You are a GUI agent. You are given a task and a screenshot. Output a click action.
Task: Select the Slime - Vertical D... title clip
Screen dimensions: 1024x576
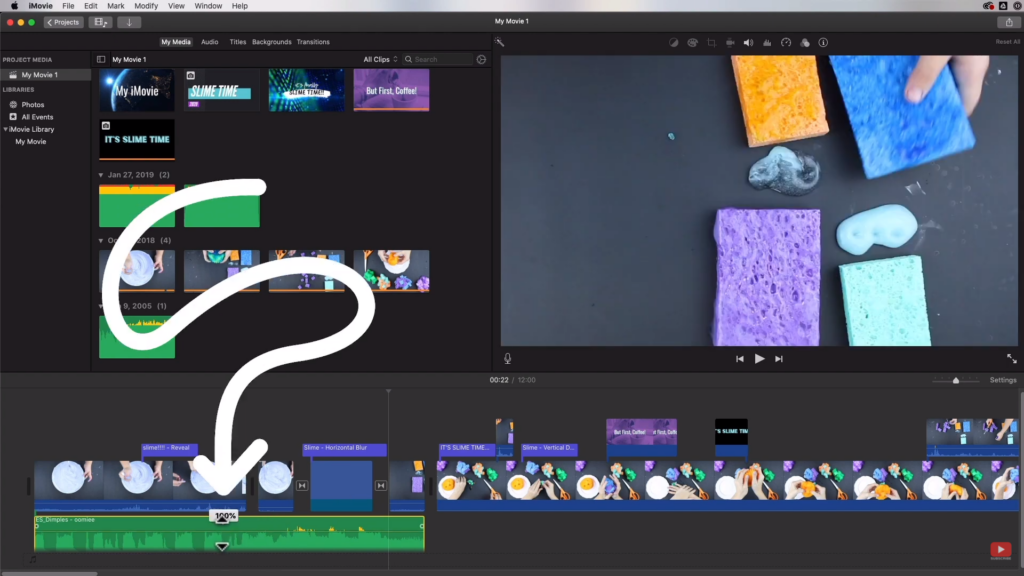[549, 449]
